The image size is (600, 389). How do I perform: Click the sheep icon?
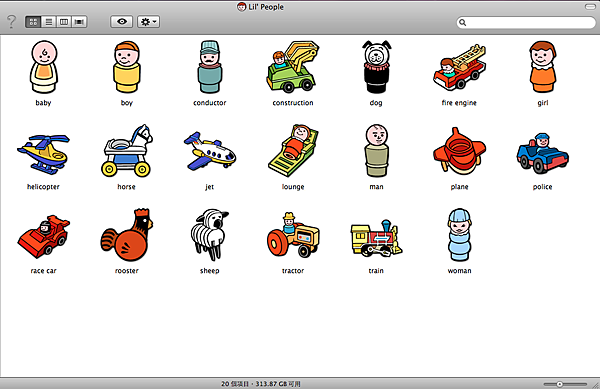tap(210, 235)
